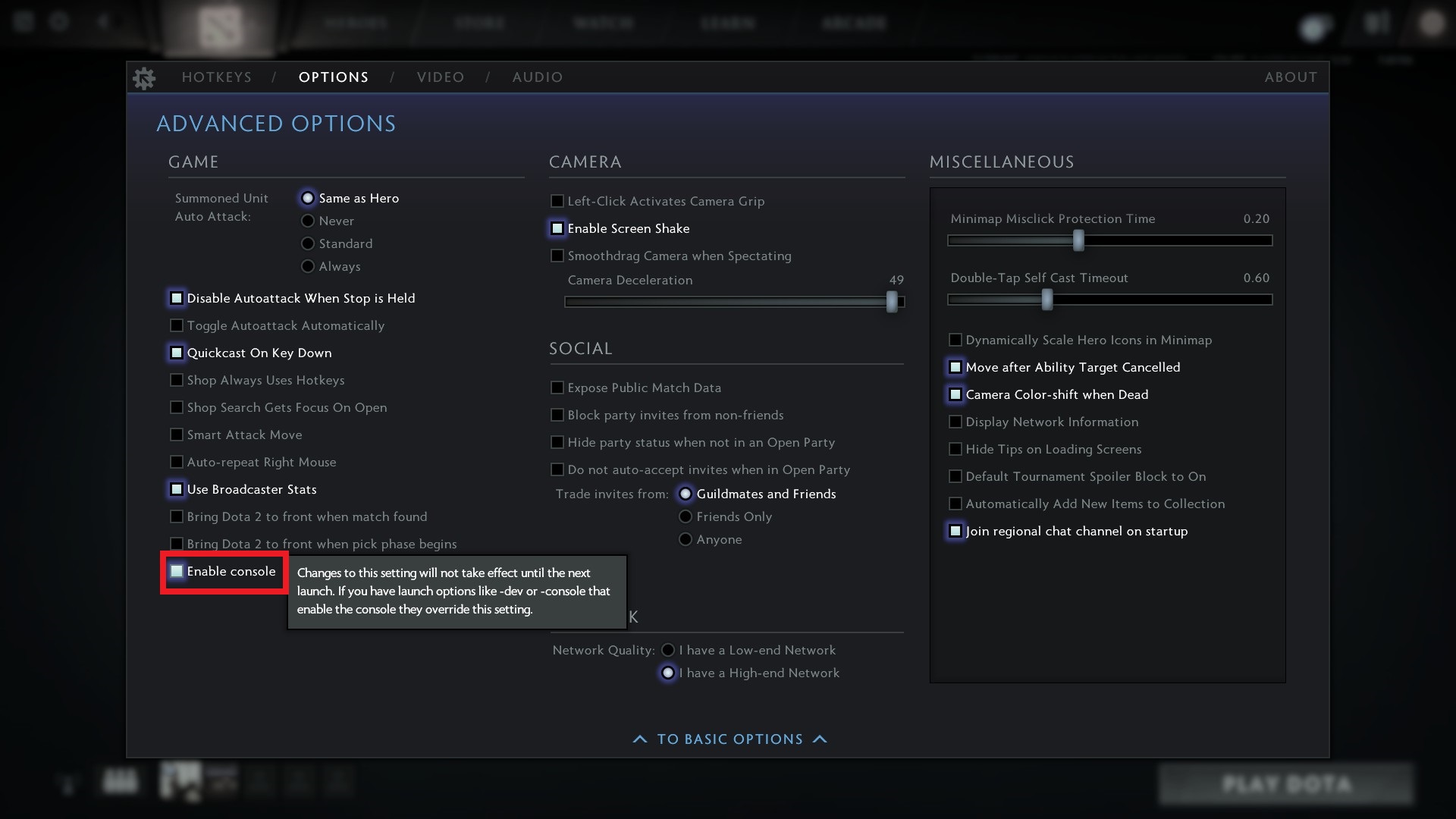This screenshot has width=1456, height=819.
Task: Enable the console checkbox
Action: coord(177,571)
